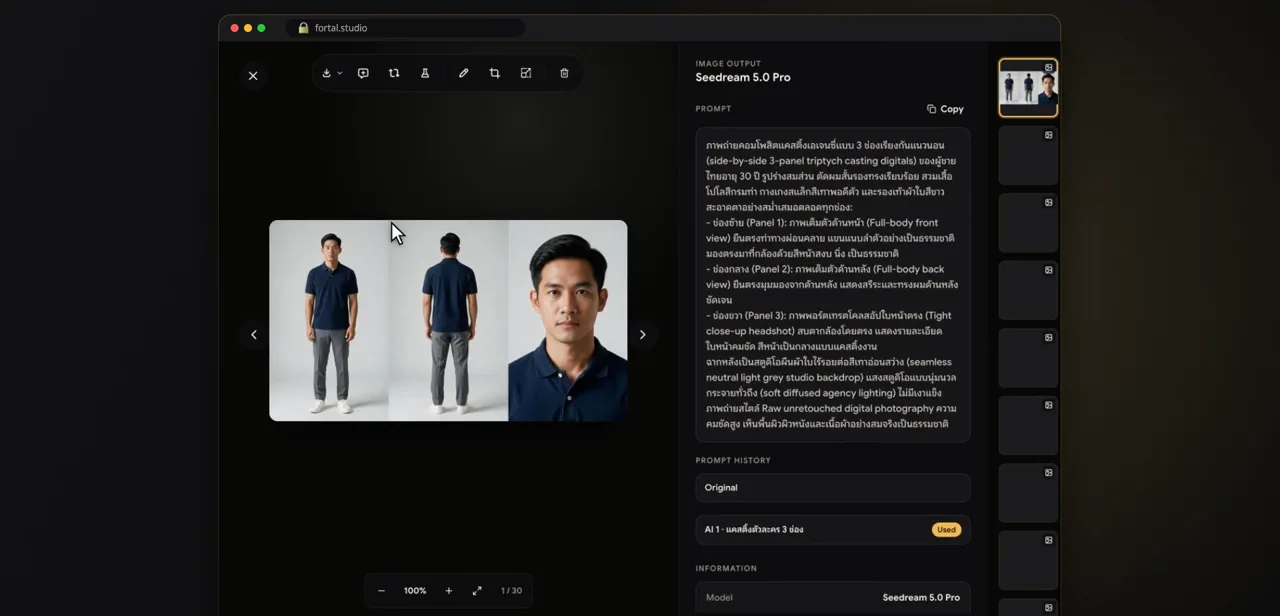This screenshot has height=616, width=1280.
Task: Click the image icon on the seventh thumbnail
Action: 1049,472
